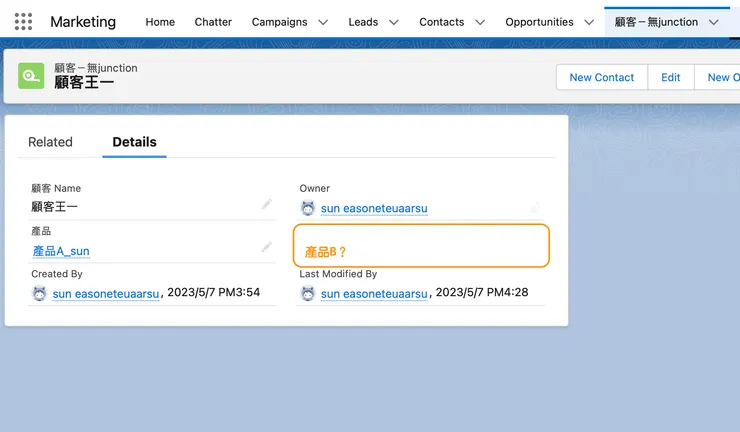Image resolution: width=740 pixels, height=432 pixels.
Task: Click the green custom object record icon
Action: coord(31,76)
